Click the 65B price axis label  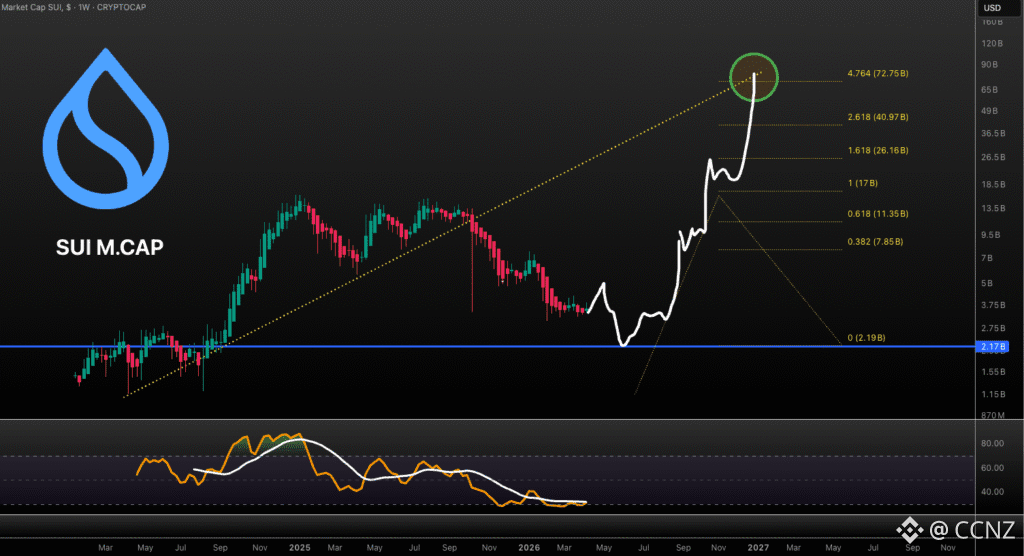click(990, 90)
